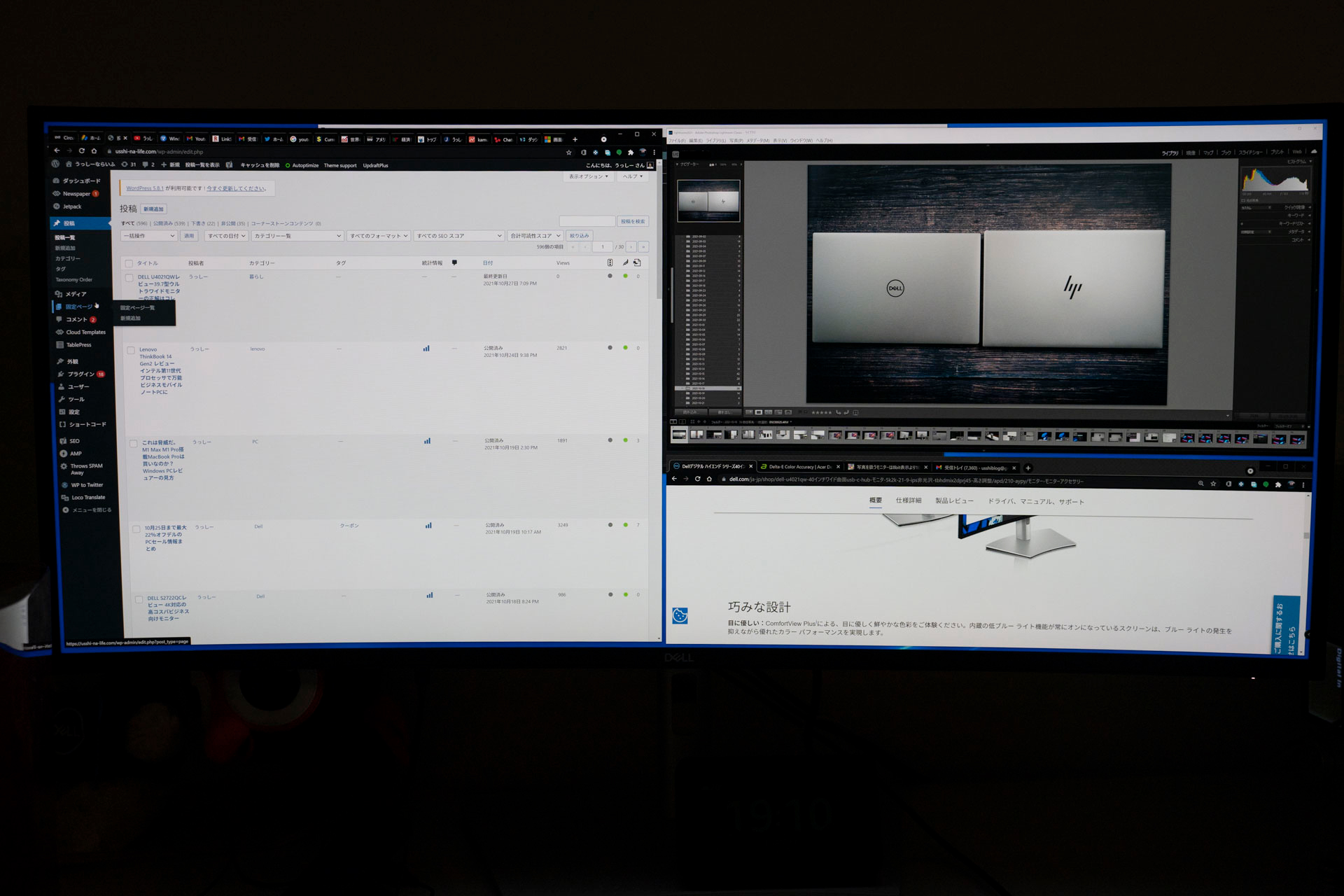Image resolution: width=1344 pixels, height=896 pixels.
Task: Open the updates counter showing 31
Action: pos(129,164)
